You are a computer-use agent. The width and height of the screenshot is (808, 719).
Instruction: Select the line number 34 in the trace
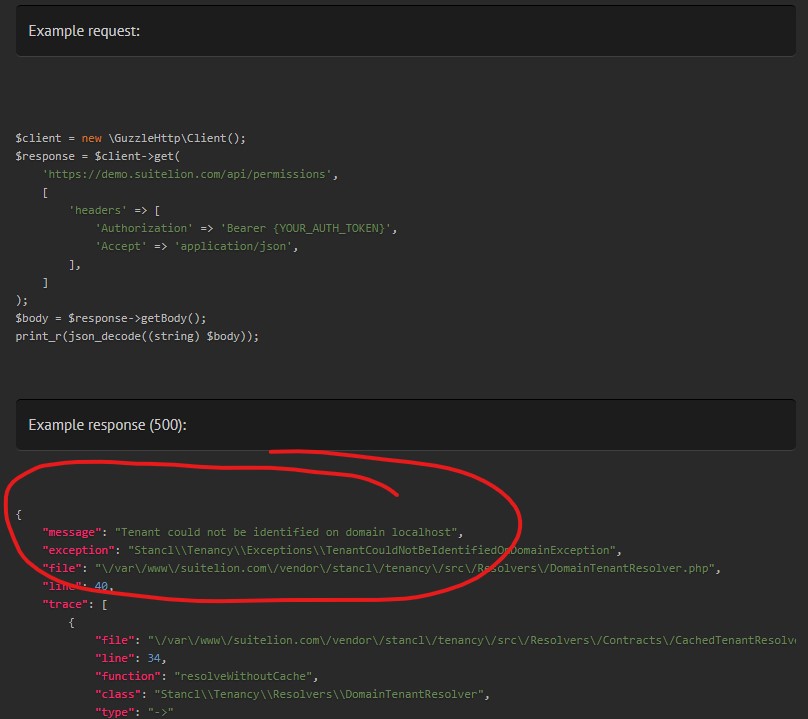click(151, 657)
